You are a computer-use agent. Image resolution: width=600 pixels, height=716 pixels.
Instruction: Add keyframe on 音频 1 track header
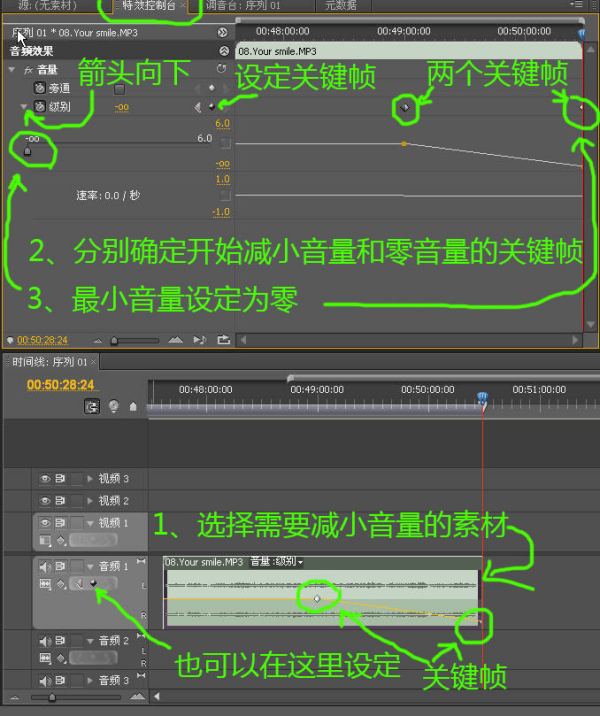(94, 583)
